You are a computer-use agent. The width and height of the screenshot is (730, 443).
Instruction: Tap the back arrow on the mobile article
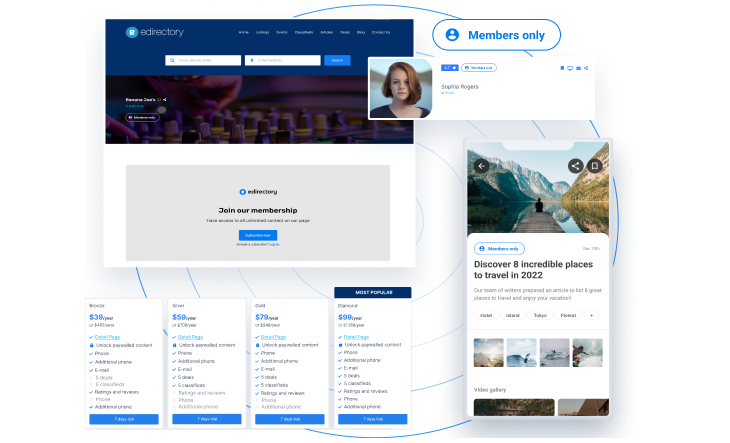pos(481,165)
